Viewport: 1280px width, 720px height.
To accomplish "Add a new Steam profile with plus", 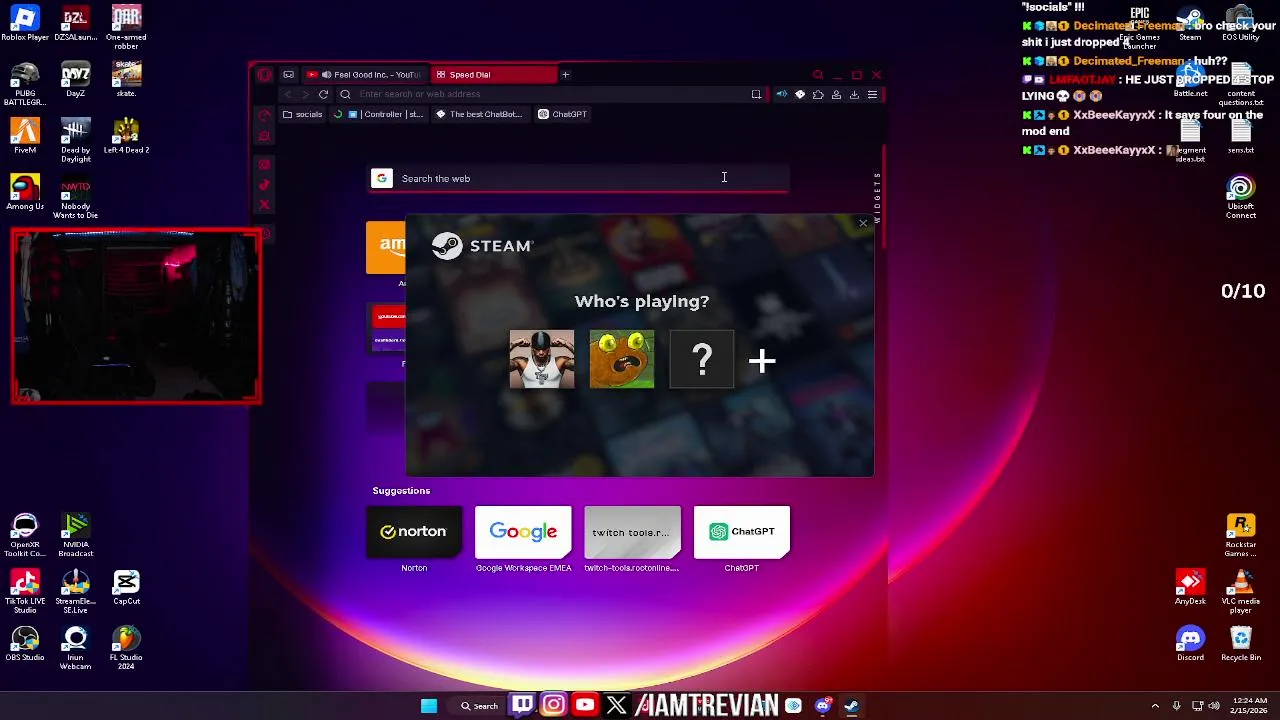I will pyautogui.click(x=762, y=361).
